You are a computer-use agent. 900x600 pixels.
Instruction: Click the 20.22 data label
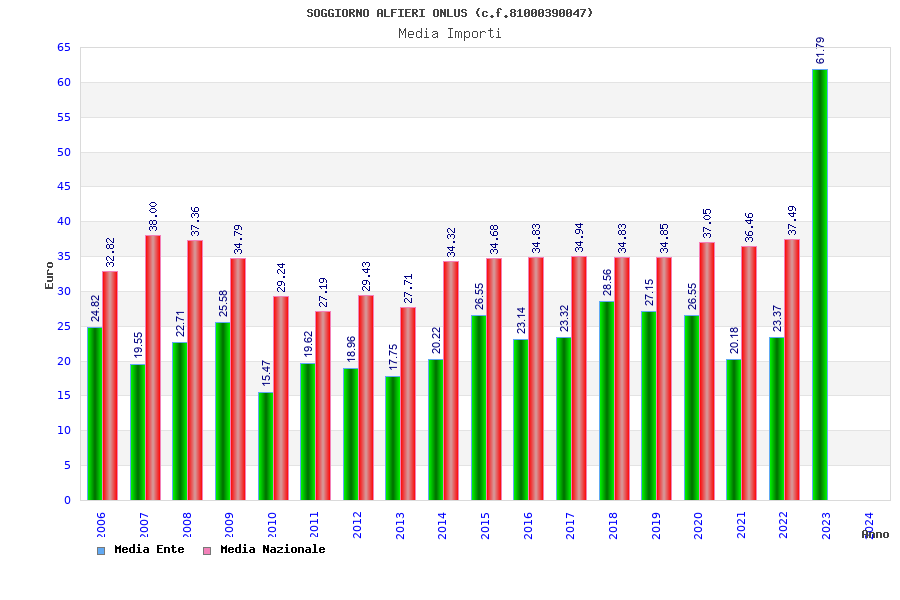click(436, 340)
